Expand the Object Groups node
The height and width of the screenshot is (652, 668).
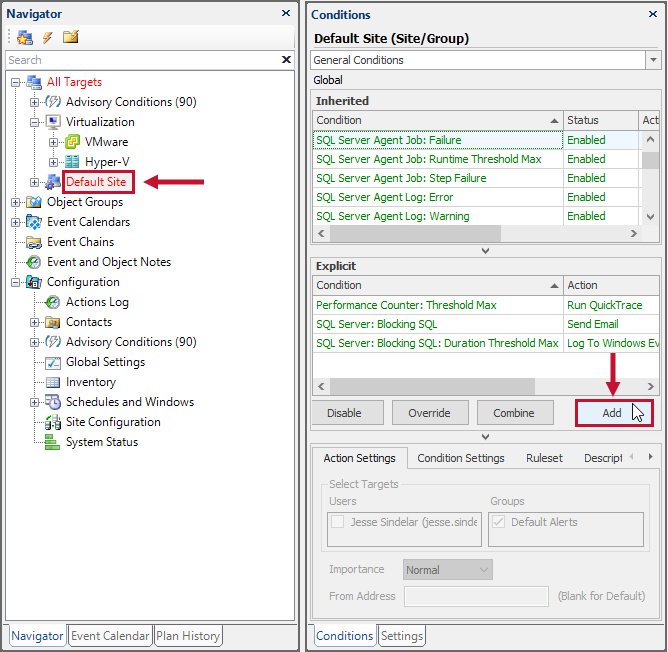[x=16, y=202]
